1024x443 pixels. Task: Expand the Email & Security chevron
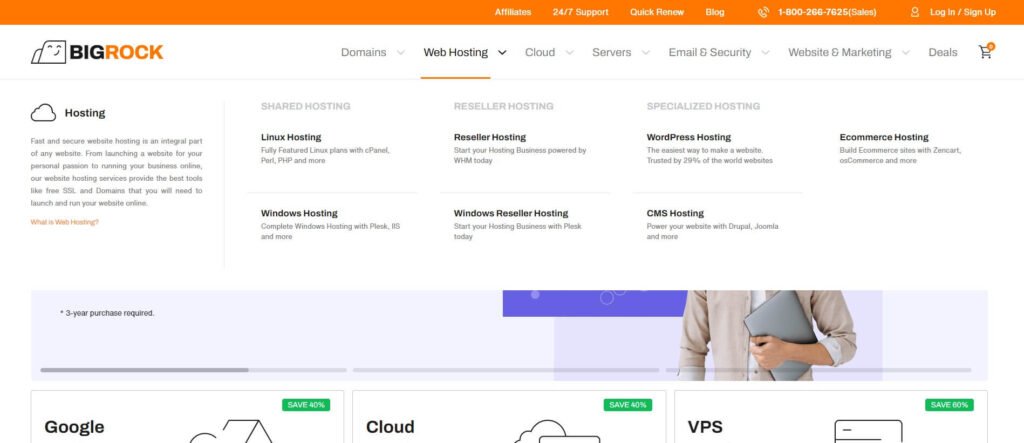[x=765, y=52]
